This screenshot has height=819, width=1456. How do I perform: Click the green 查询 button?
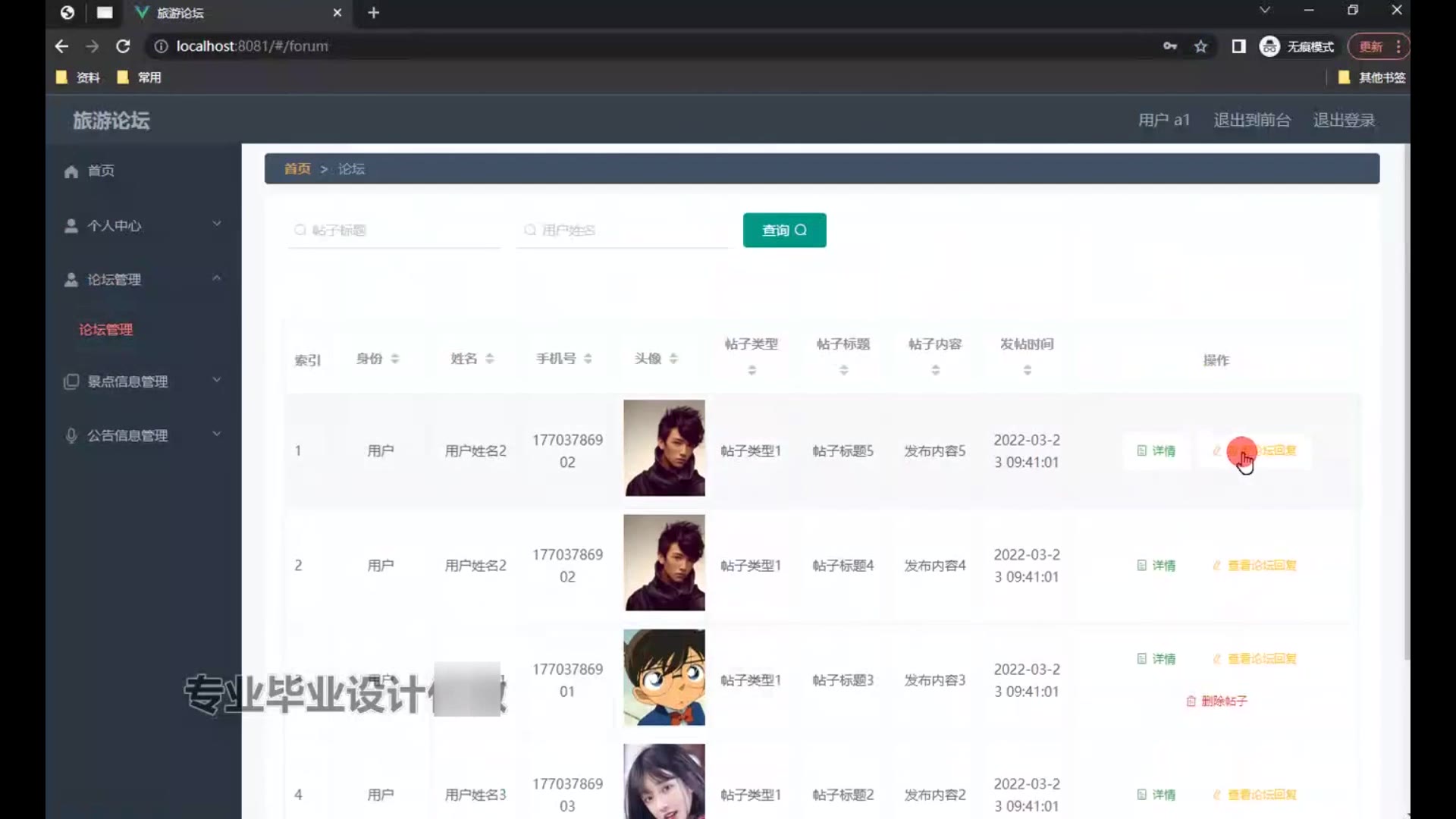pos(784,230)
